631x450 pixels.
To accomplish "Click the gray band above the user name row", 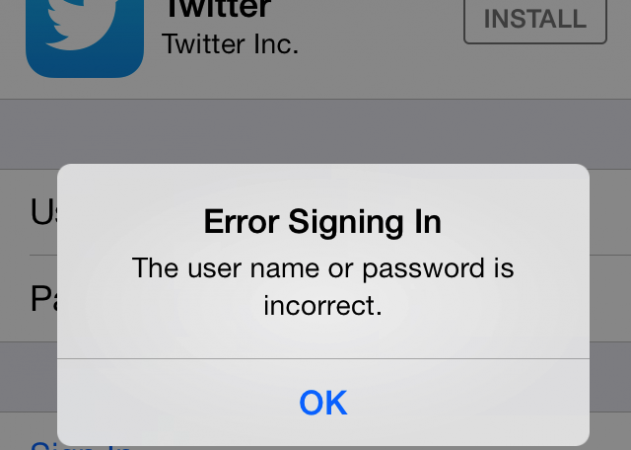I will tap(316, 134).
